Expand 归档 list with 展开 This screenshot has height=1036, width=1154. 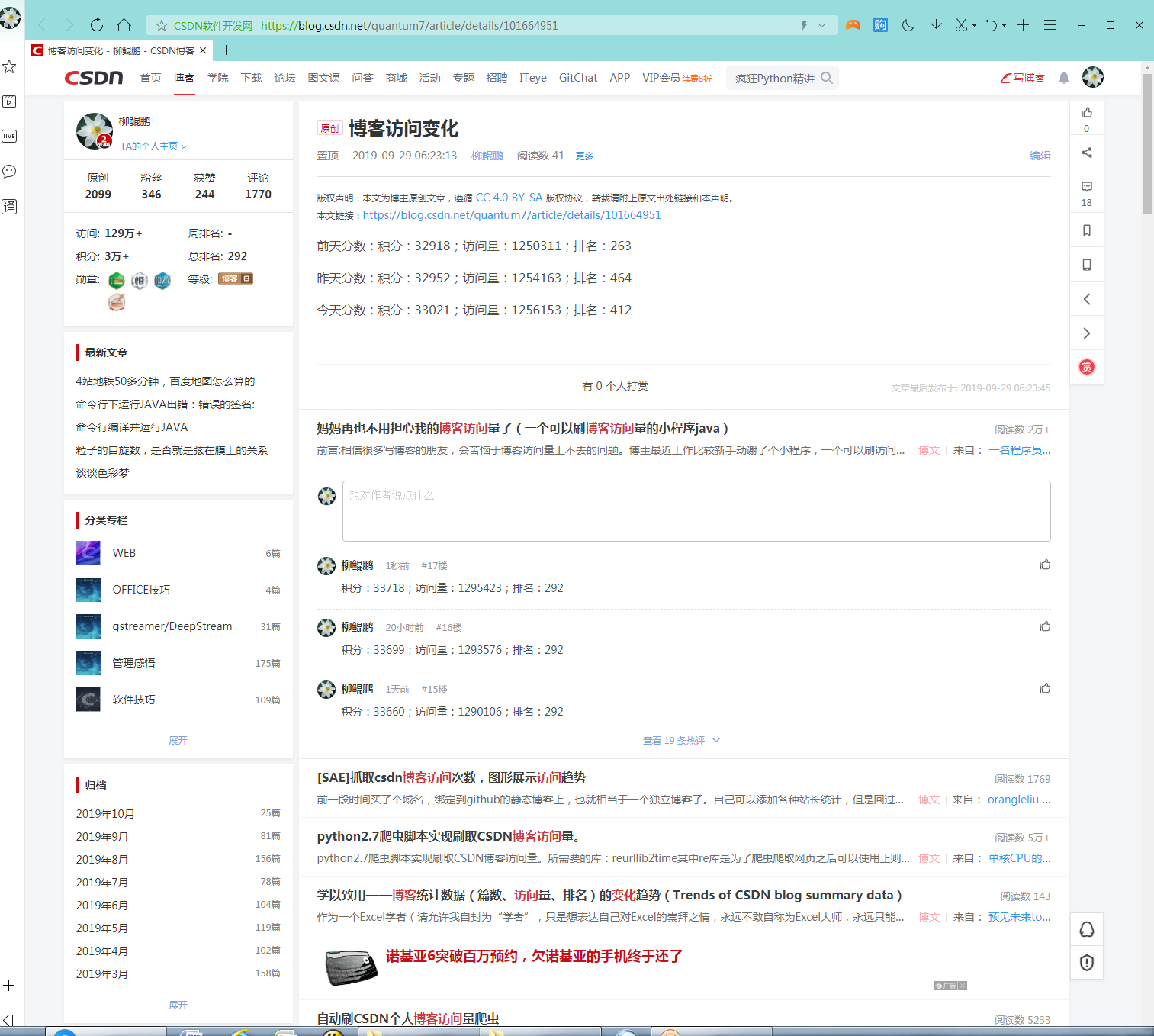178,1005
